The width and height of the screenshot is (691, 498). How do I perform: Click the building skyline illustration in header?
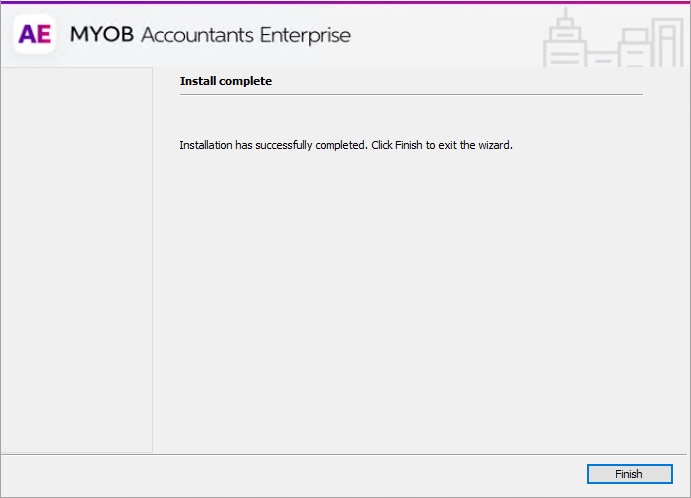pos(611,40)
